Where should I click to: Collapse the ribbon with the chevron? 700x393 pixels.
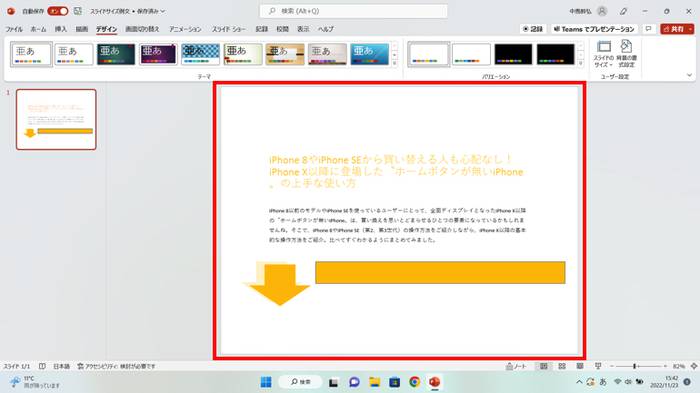click(689, 75)
